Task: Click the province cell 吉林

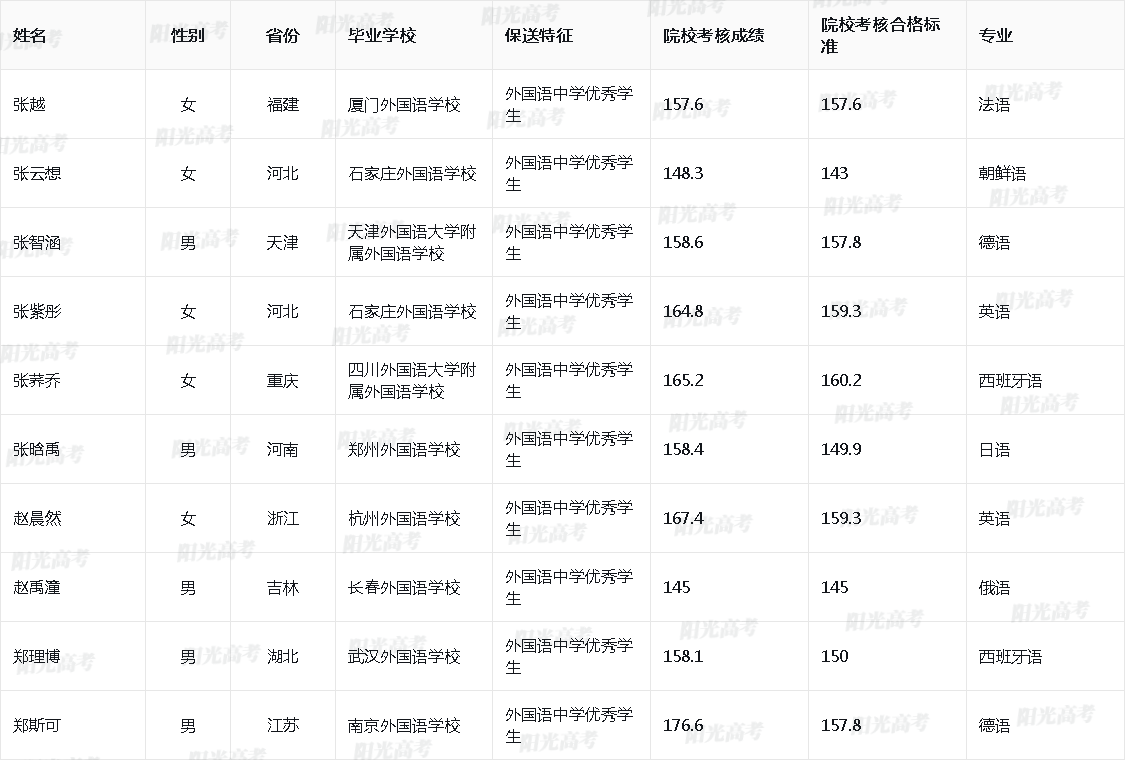Action: point(282,588)
